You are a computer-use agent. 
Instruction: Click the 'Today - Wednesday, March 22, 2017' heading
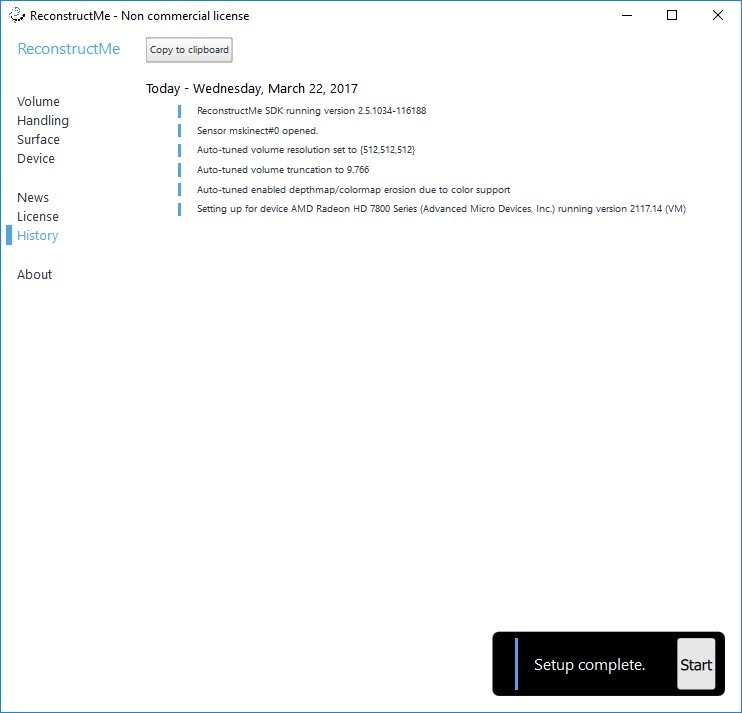(x=252, y=88)
